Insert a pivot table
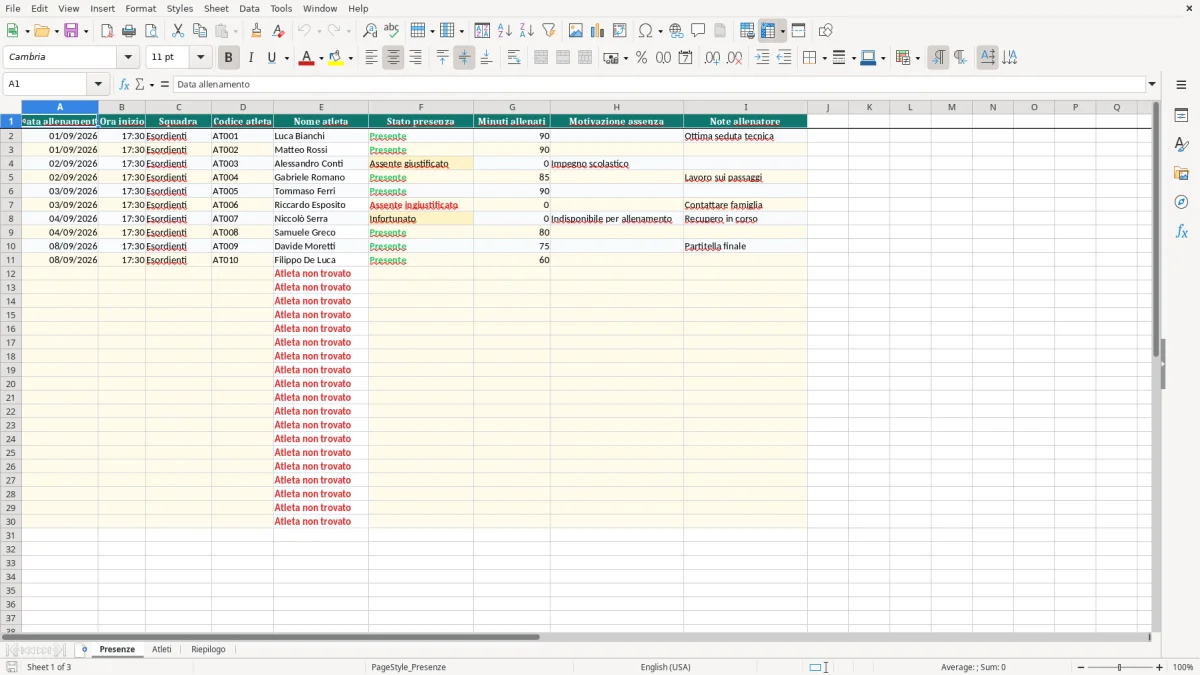 620,31
